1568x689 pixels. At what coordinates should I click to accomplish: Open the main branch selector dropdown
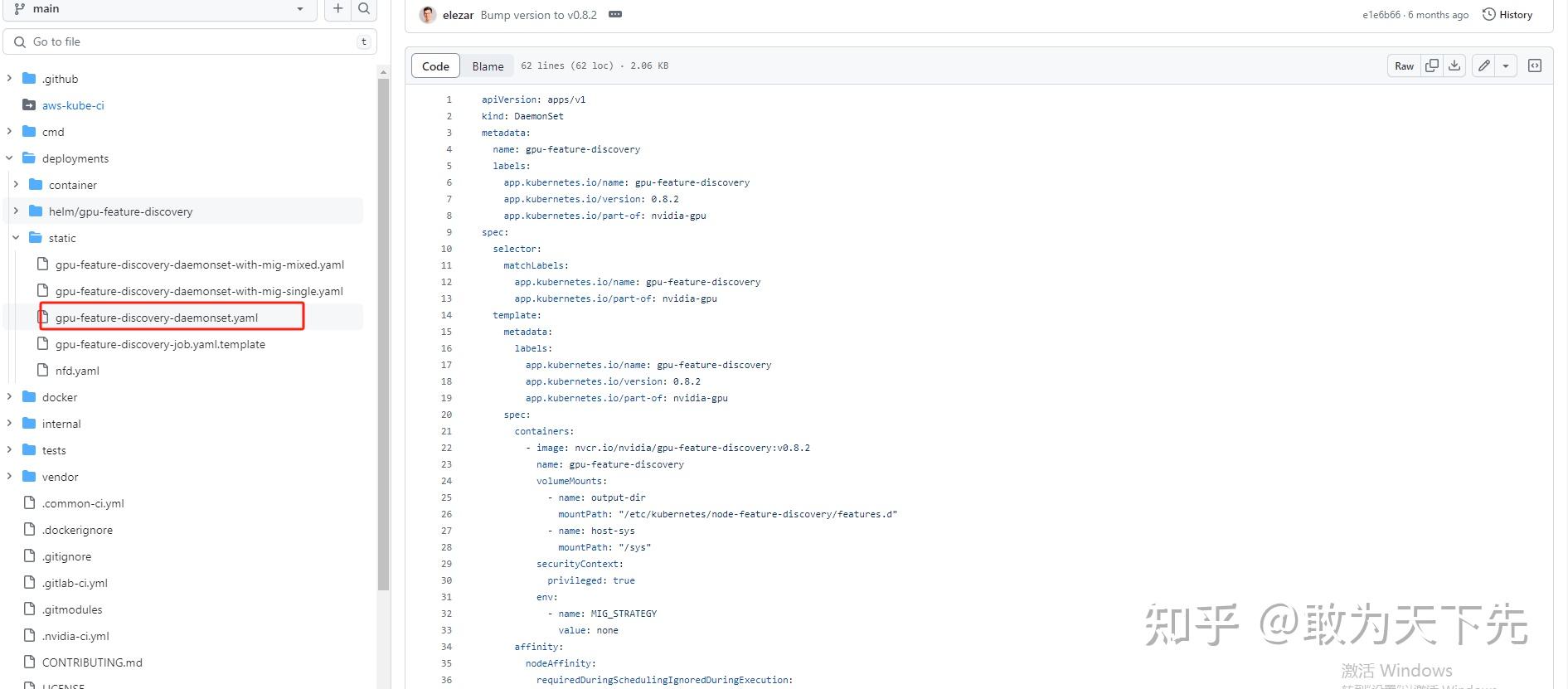click(160, 9)
